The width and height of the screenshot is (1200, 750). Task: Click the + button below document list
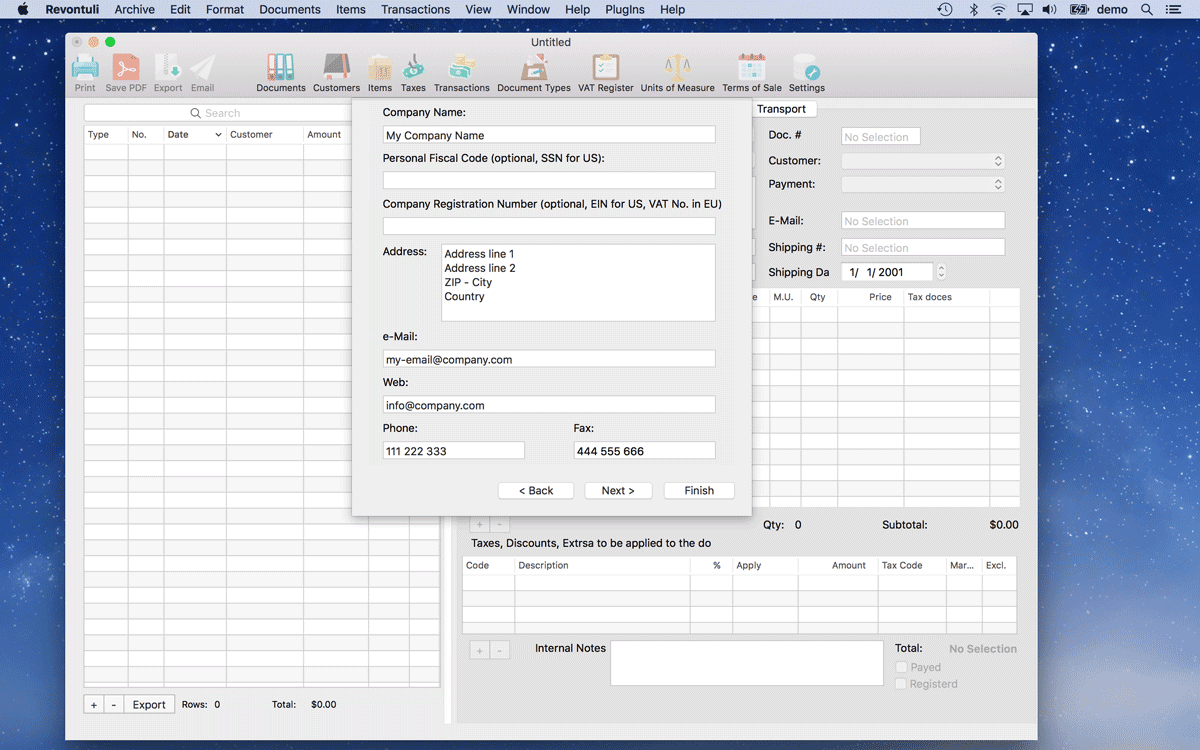[94, 704]
